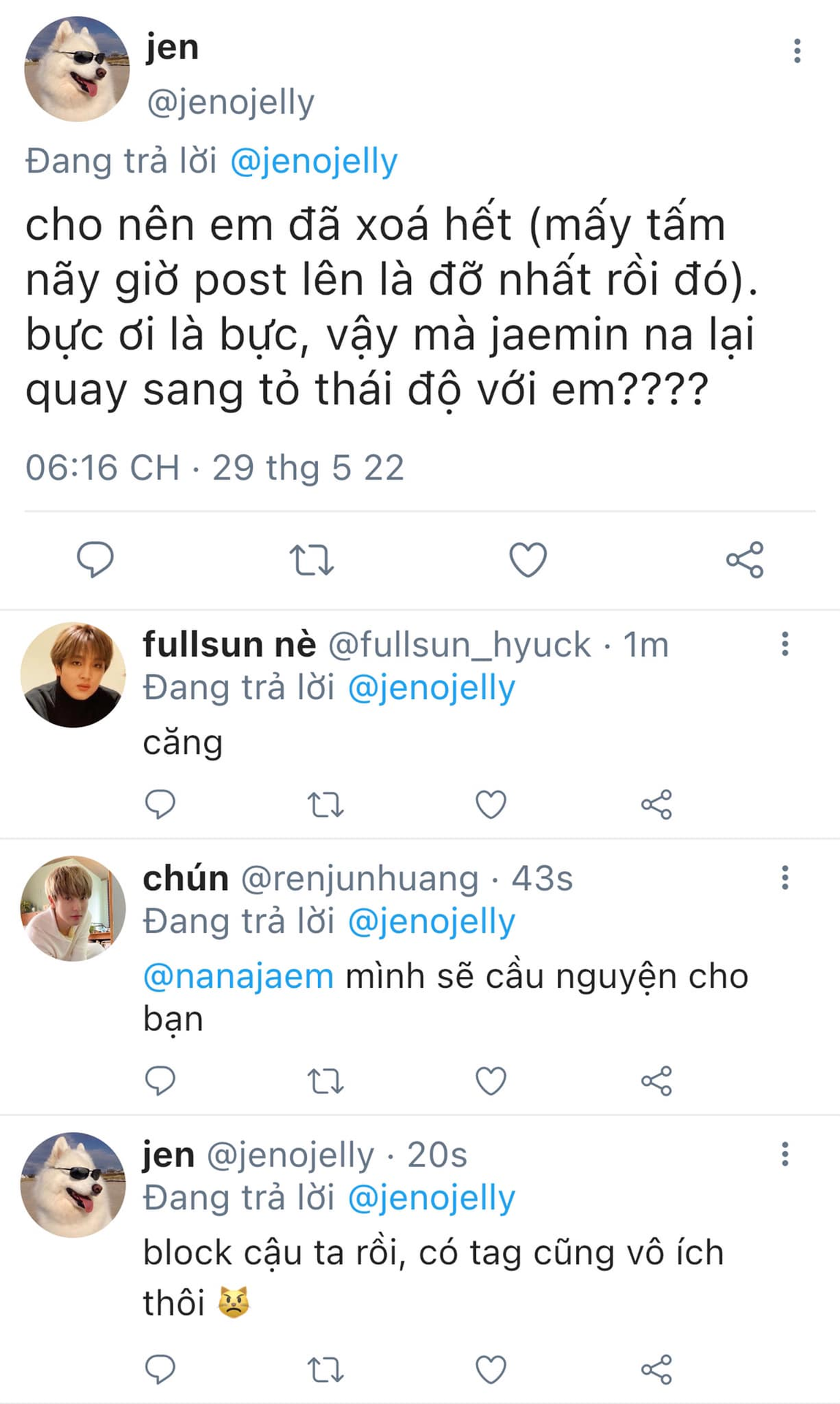
Task: Like jen's main tweet
Action: 528,560
